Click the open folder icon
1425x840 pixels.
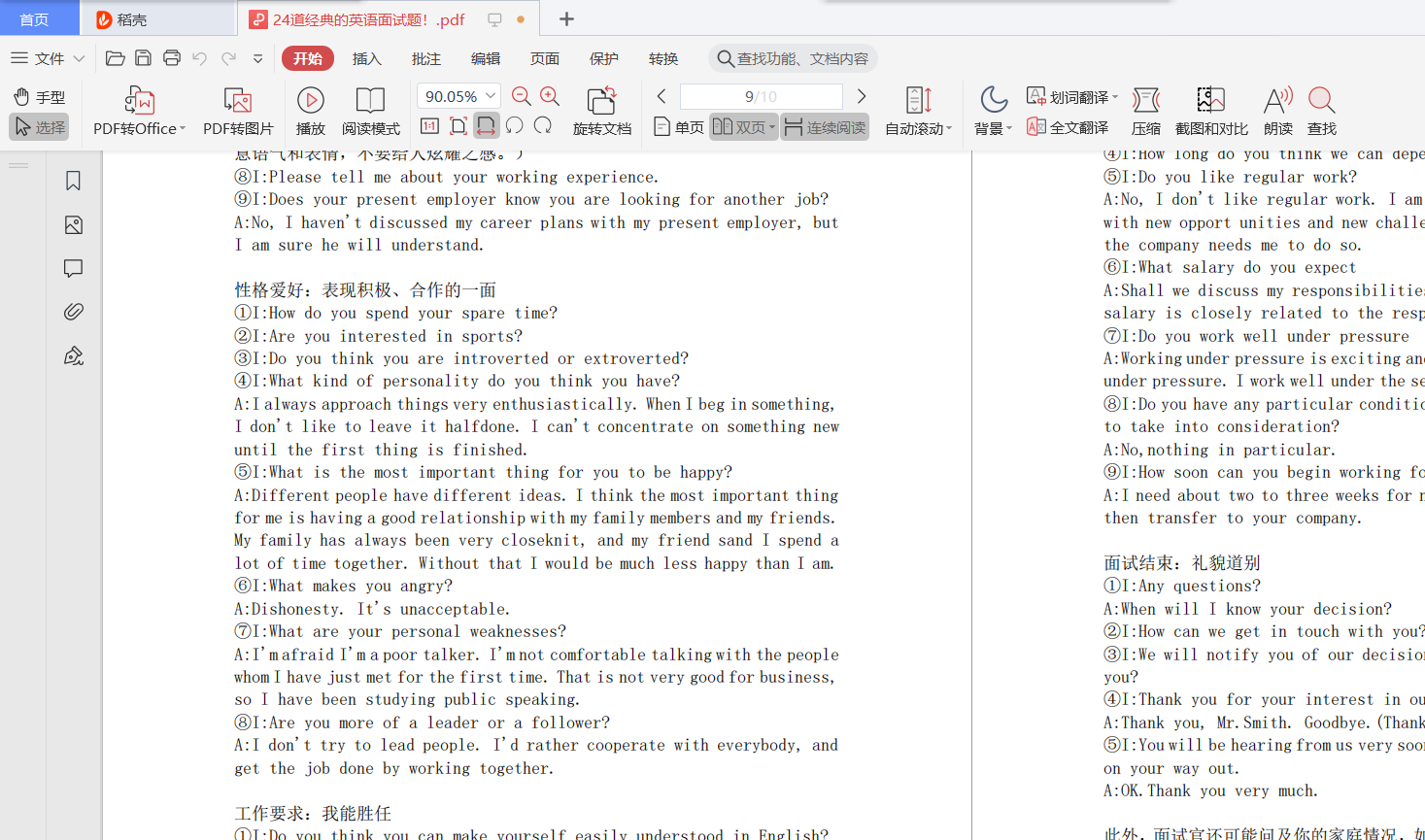point(115,58)
